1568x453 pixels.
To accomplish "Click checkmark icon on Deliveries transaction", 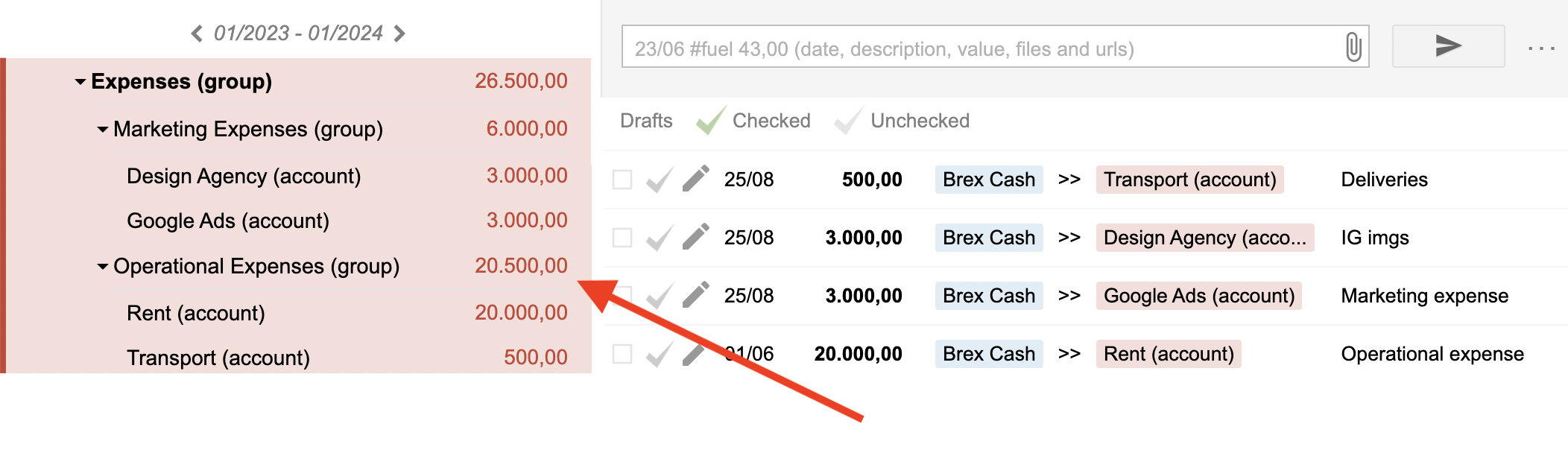I will 659,180.
